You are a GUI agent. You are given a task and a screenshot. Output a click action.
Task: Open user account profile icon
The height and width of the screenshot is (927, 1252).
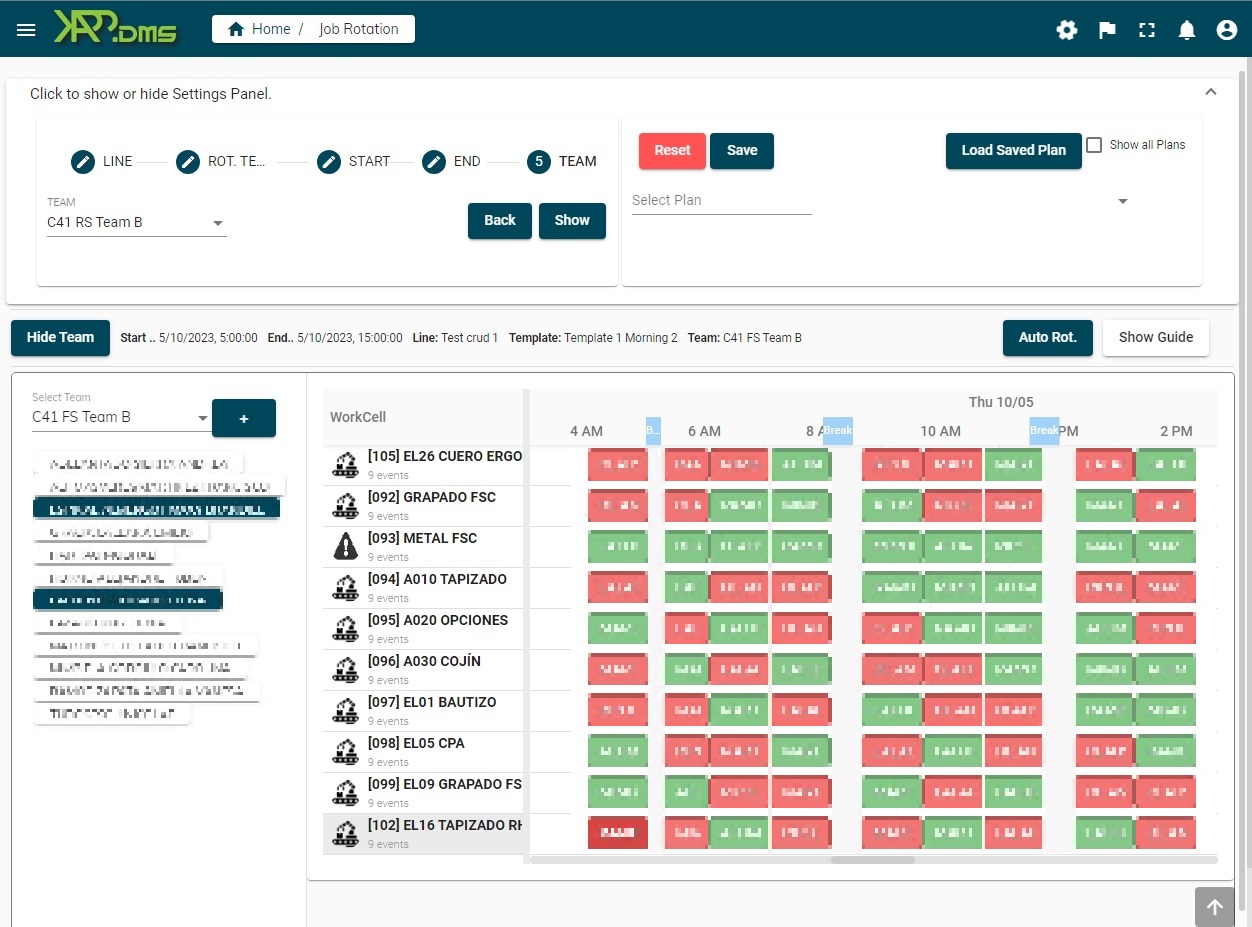tap(1227, 30)
